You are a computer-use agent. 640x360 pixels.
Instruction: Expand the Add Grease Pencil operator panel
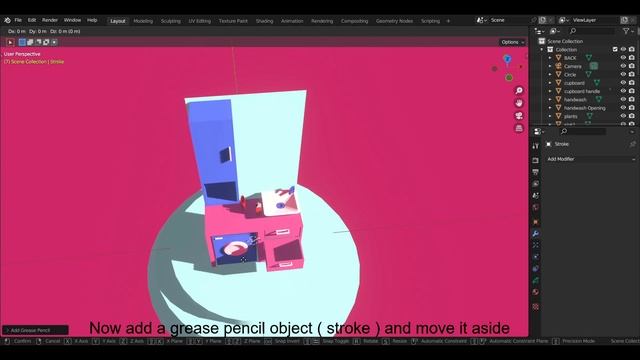coord(35,330)
